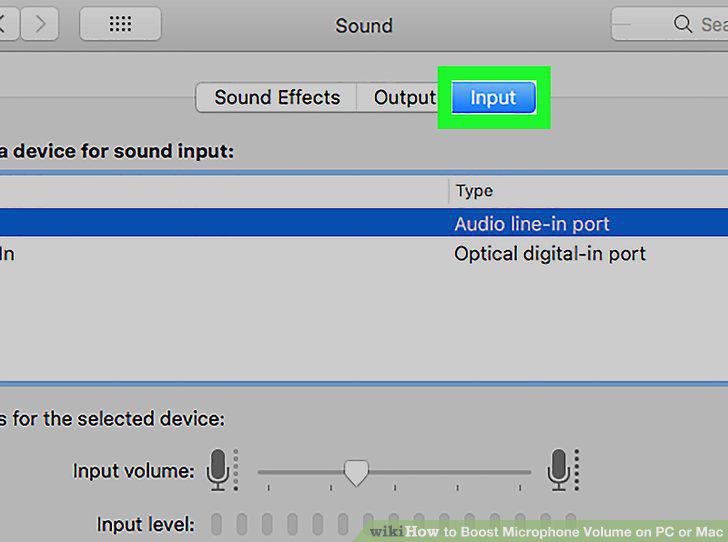Viewport: 728px width, 542px height.
Task: Go forward with the right chevron button
Action: (40, 23)
